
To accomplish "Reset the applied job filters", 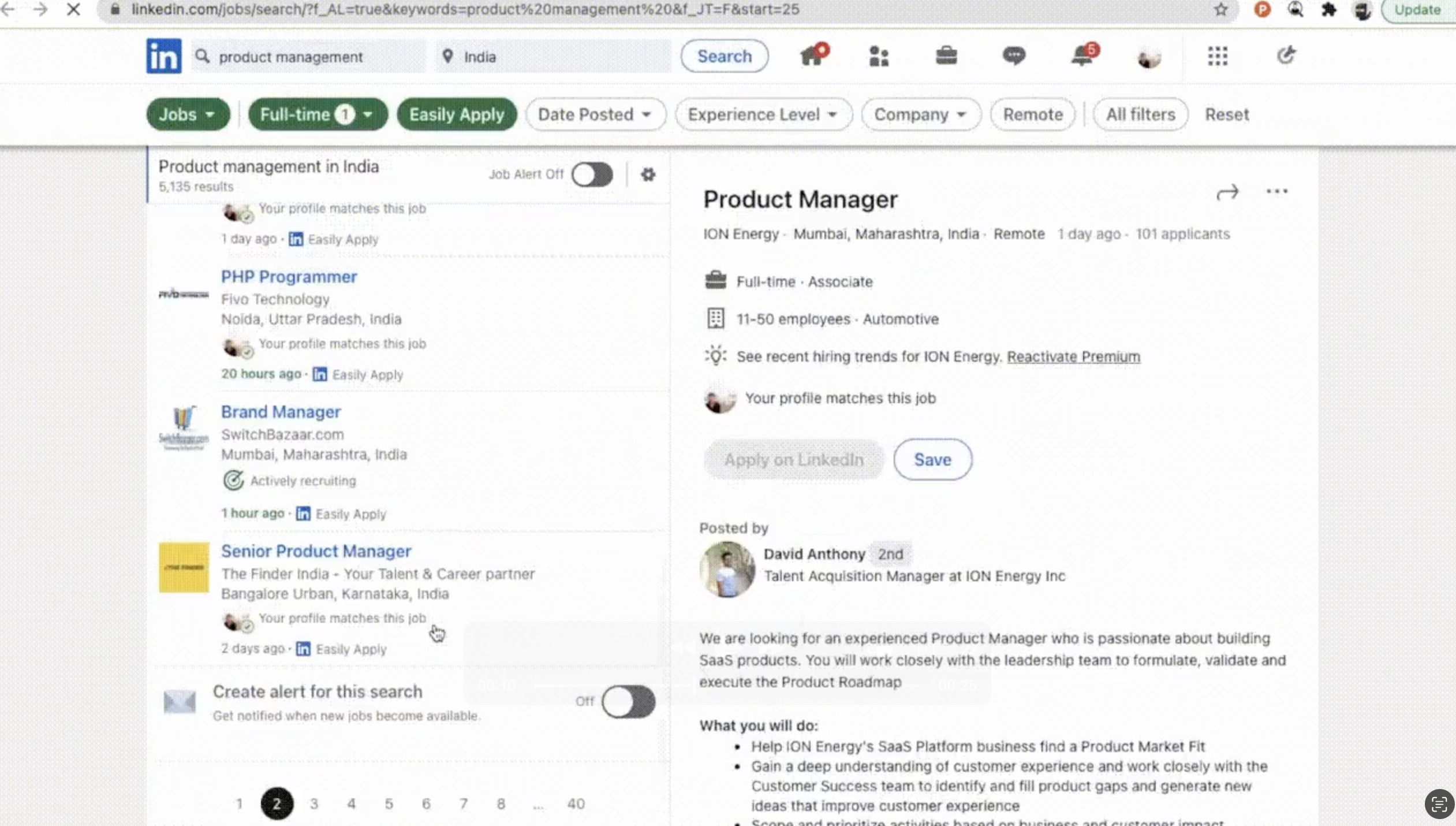I will pyautogui.click(x=1227, y=114).
